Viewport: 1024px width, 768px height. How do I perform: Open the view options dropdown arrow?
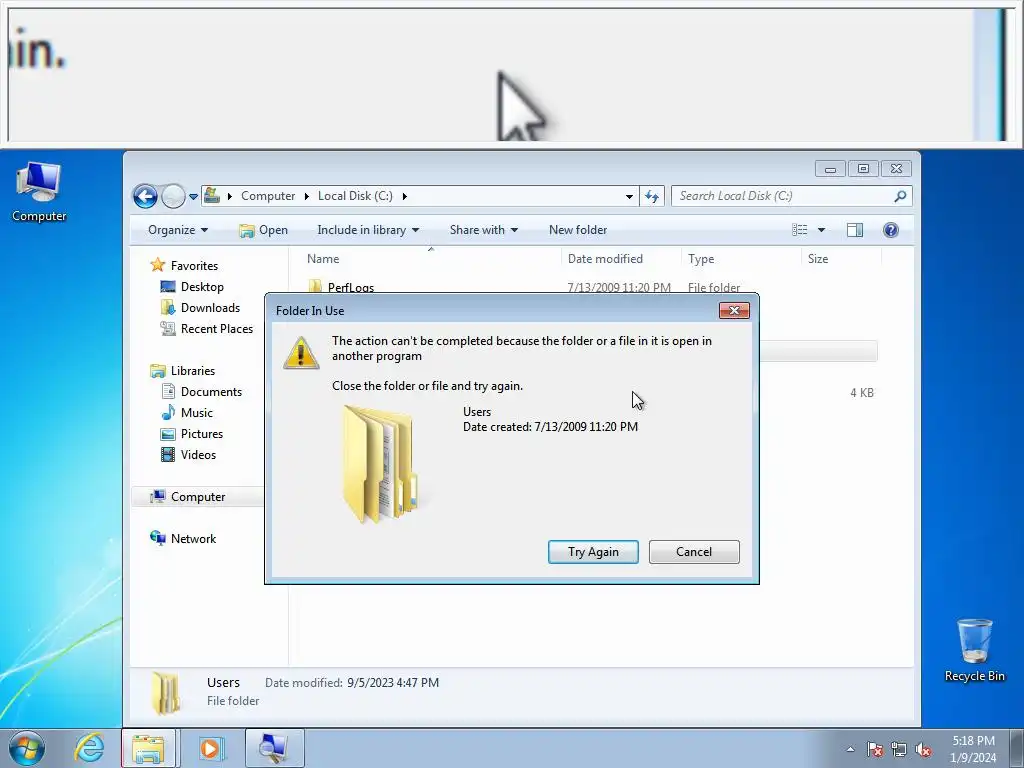pyautogui.click(x=822, y=230)
